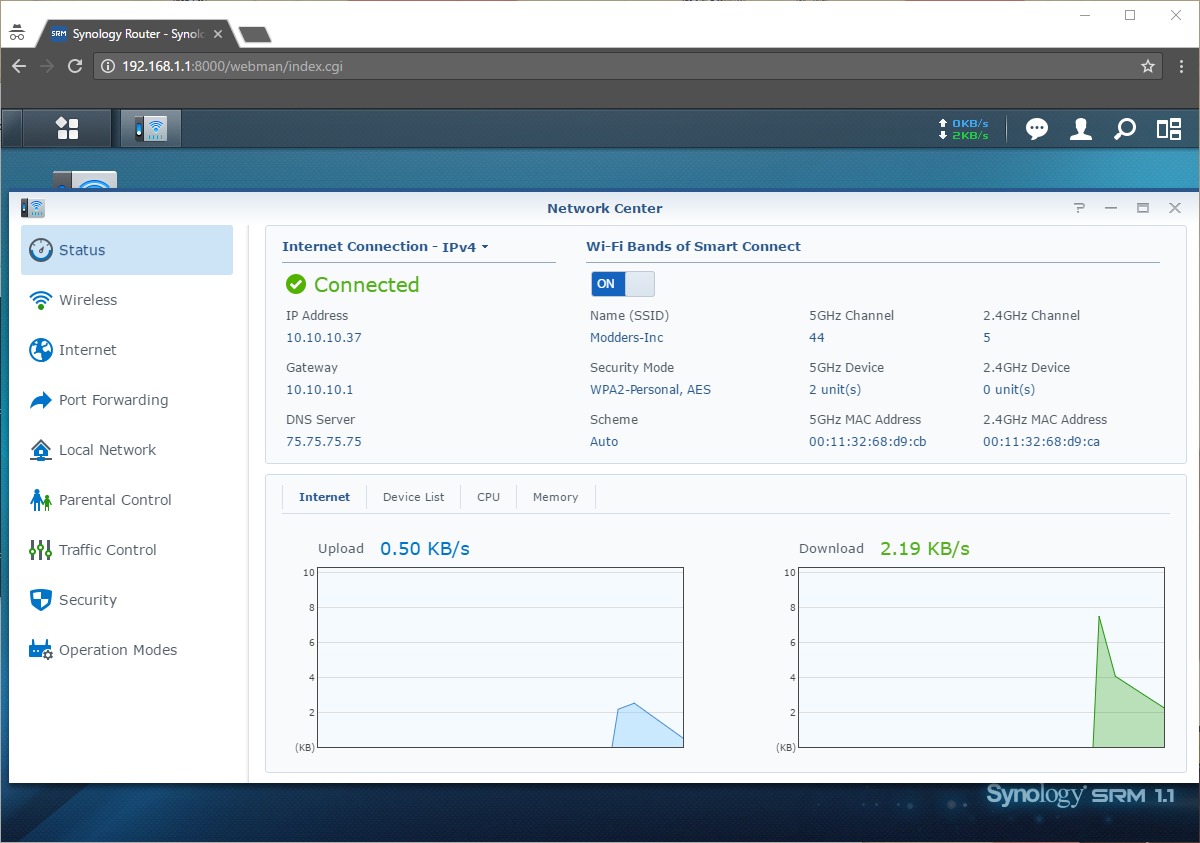Click the Upload 0.50 KB/s value
This screenshot has height=843, width=1200.
(x=425, y=548)
